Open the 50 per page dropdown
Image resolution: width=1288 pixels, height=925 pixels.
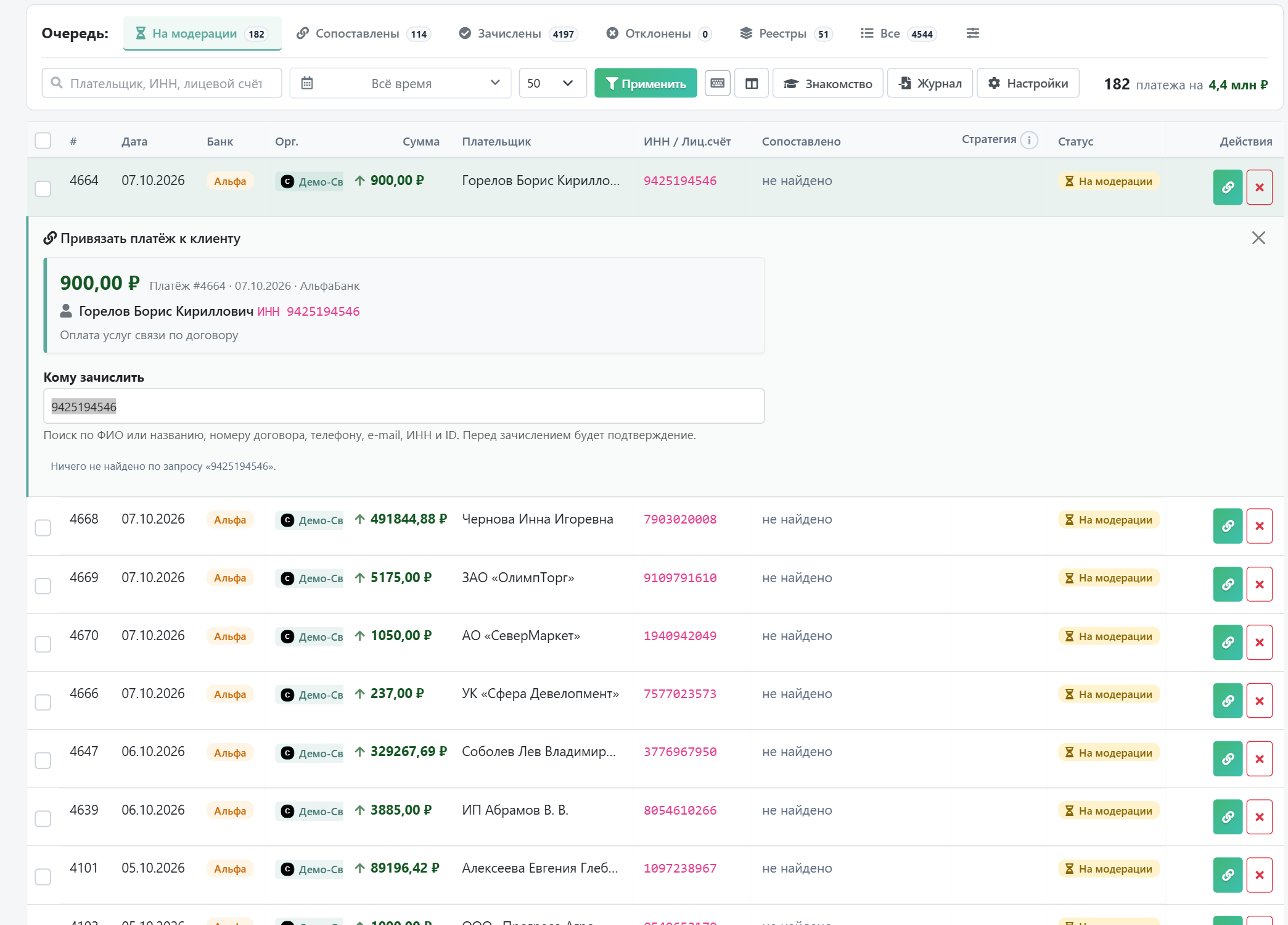552,83
